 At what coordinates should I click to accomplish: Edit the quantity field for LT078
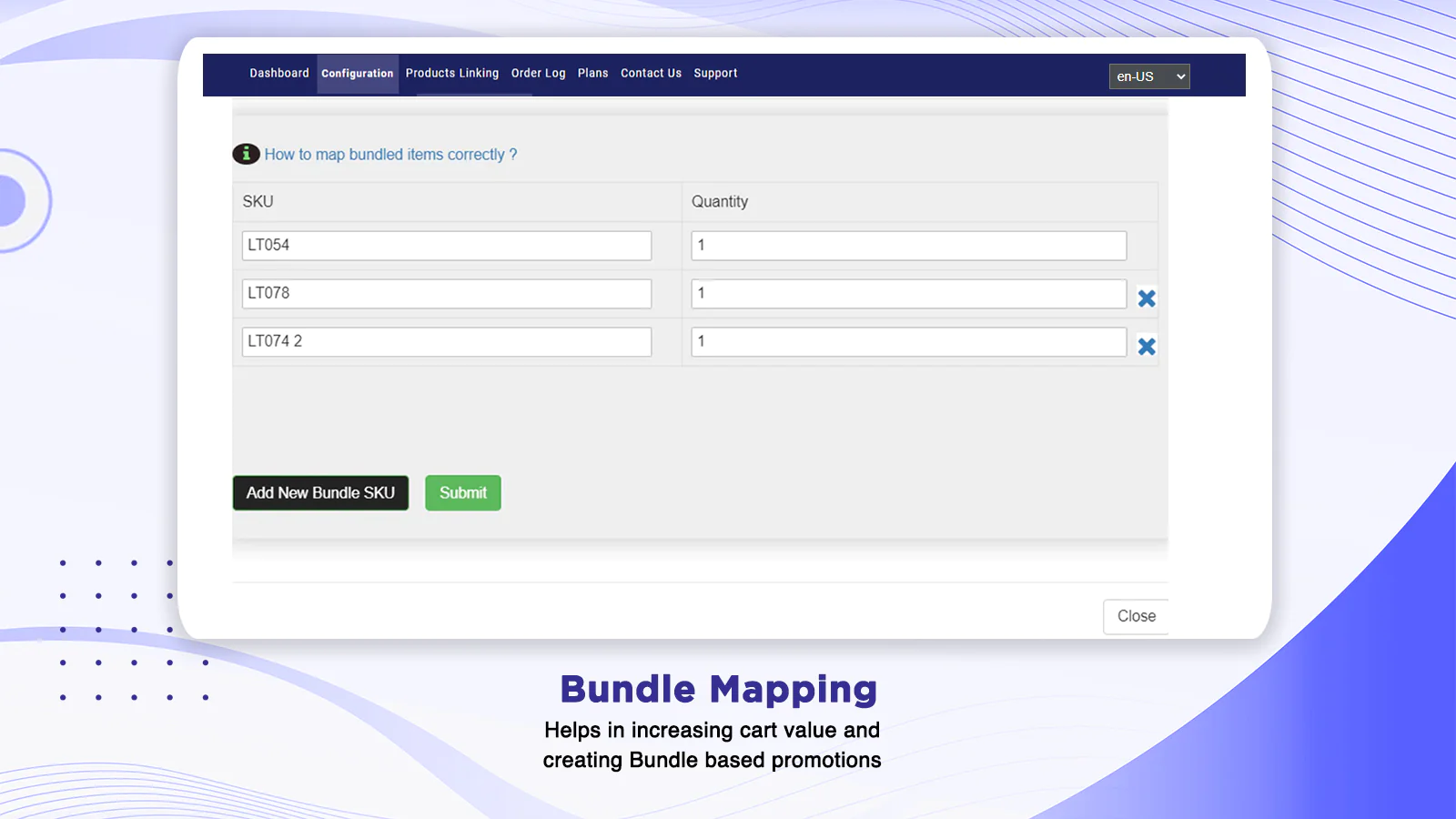coord(908,294)
